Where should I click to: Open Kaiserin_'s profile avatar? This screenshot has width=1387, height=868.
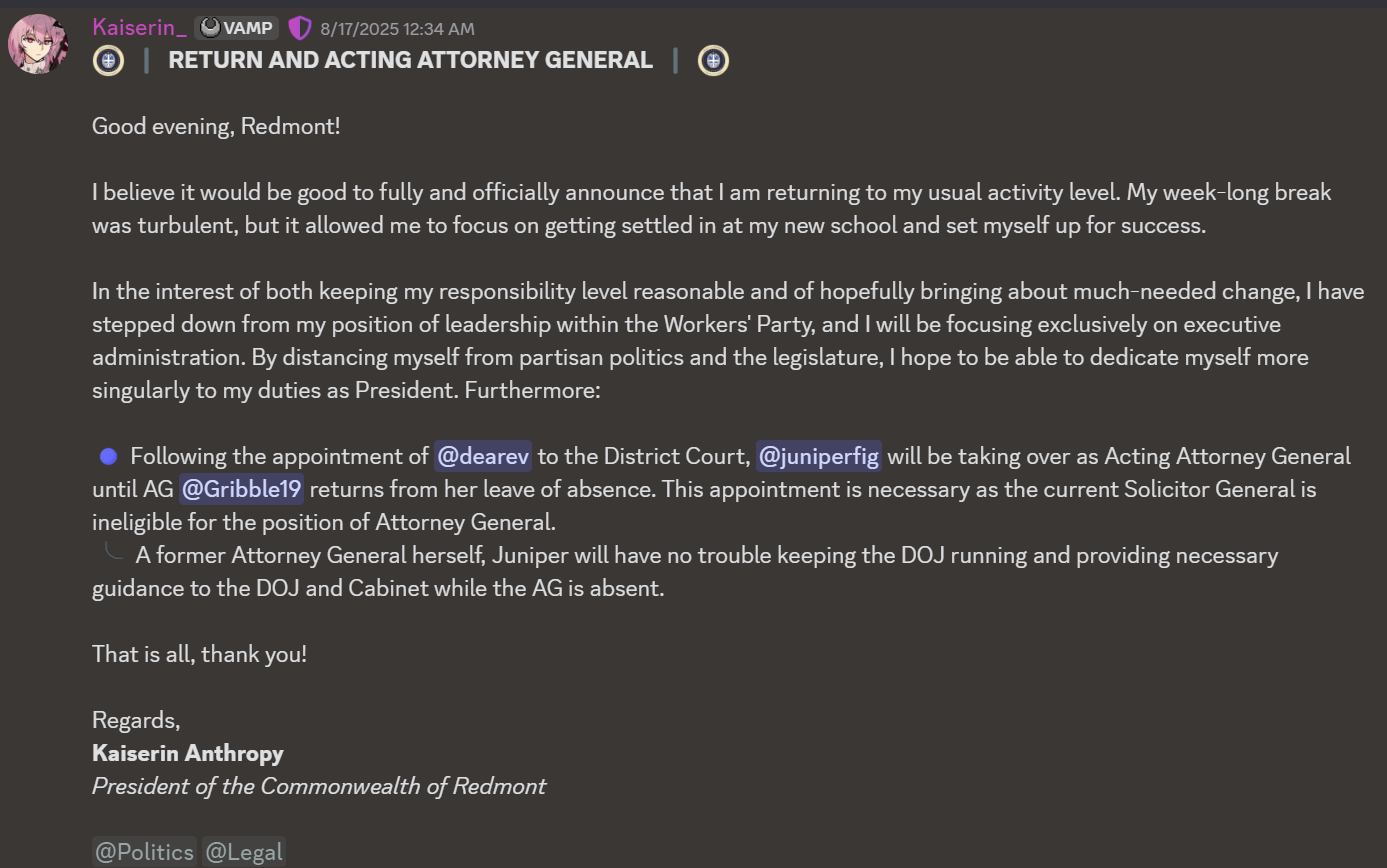pos(38,43)
